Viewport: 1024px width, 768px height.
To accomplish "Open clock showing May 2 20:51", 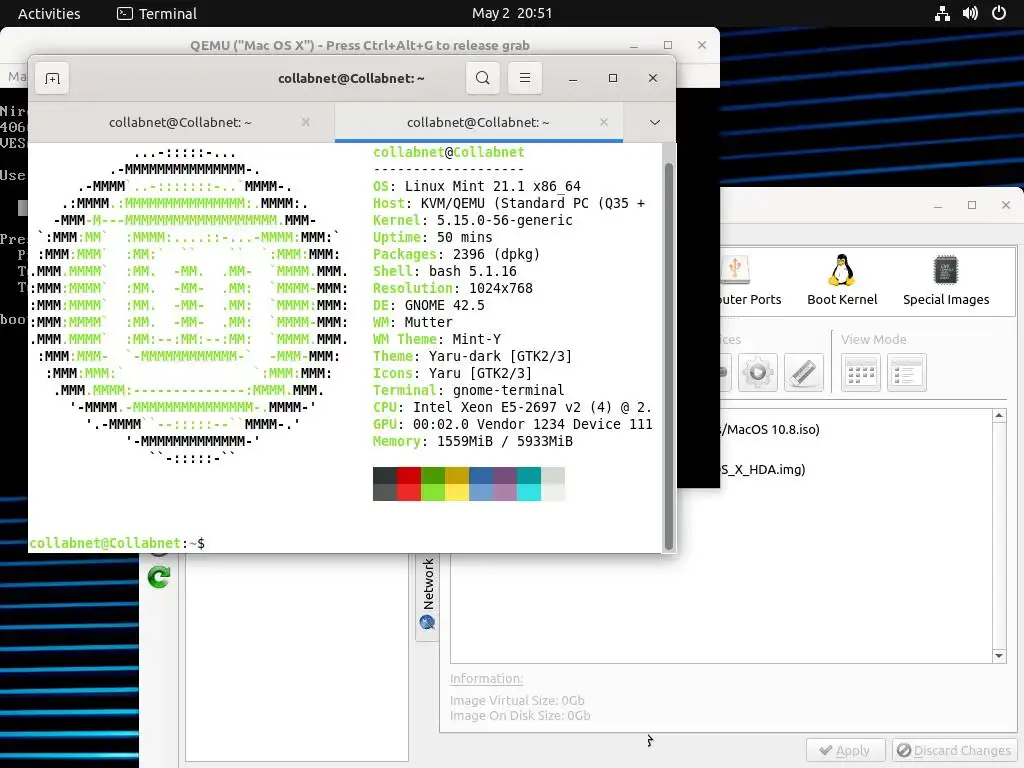I will [x=512, y=13].
